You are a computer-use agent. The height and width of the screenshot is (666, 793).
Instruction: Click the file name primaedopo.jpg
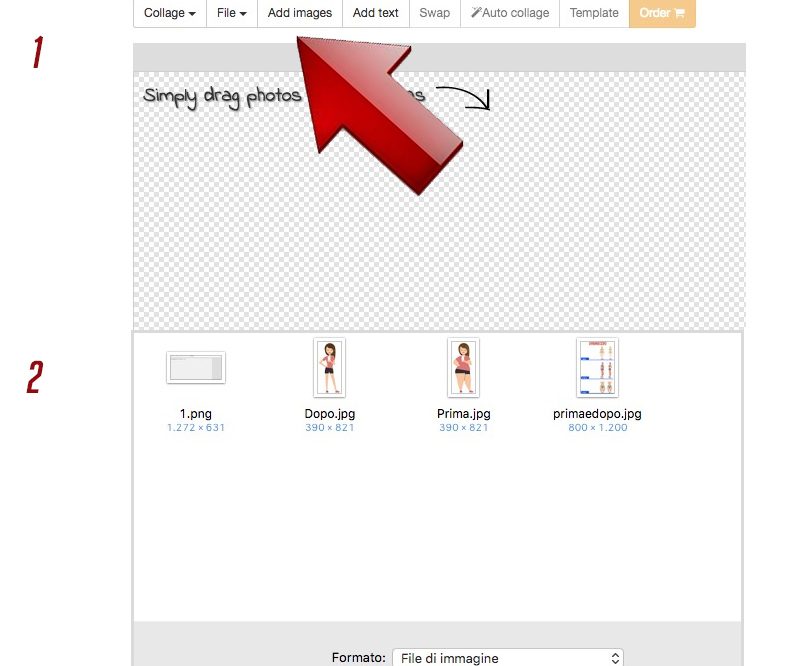(597, 414)
